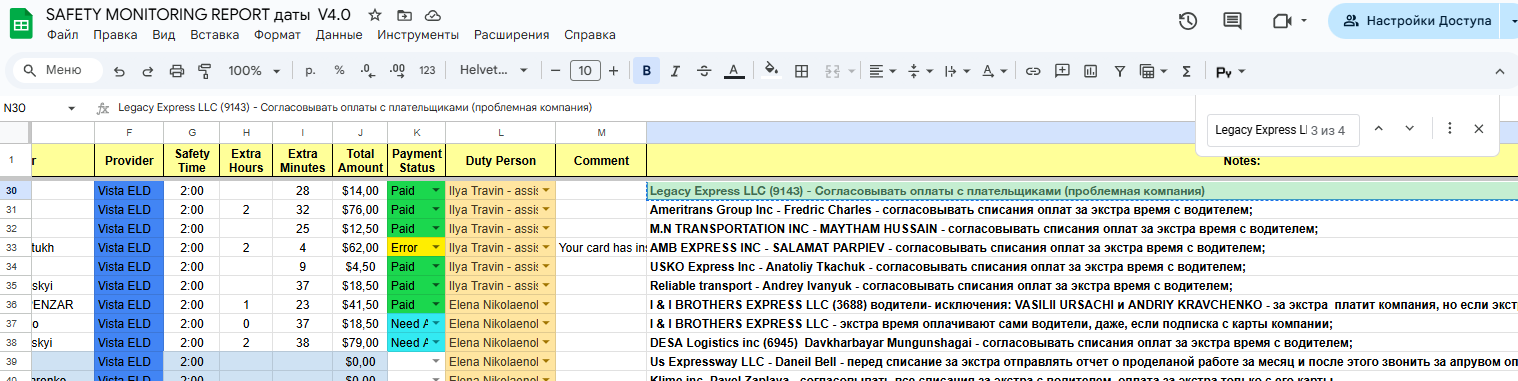The width and height of the screenshot is (1518, 381).
Task: Open the fill color picker
Action: (771, 71)
